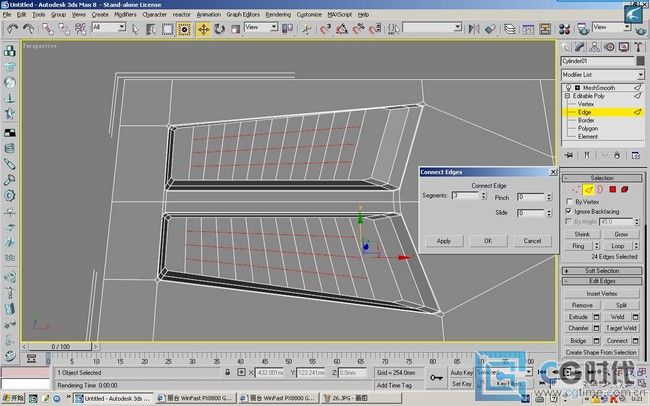The height and width of the screenshot is (406, 650).
Task: Toggle the Spinner Snap icon
Action: pyautogui.click(x=374, y=29)
